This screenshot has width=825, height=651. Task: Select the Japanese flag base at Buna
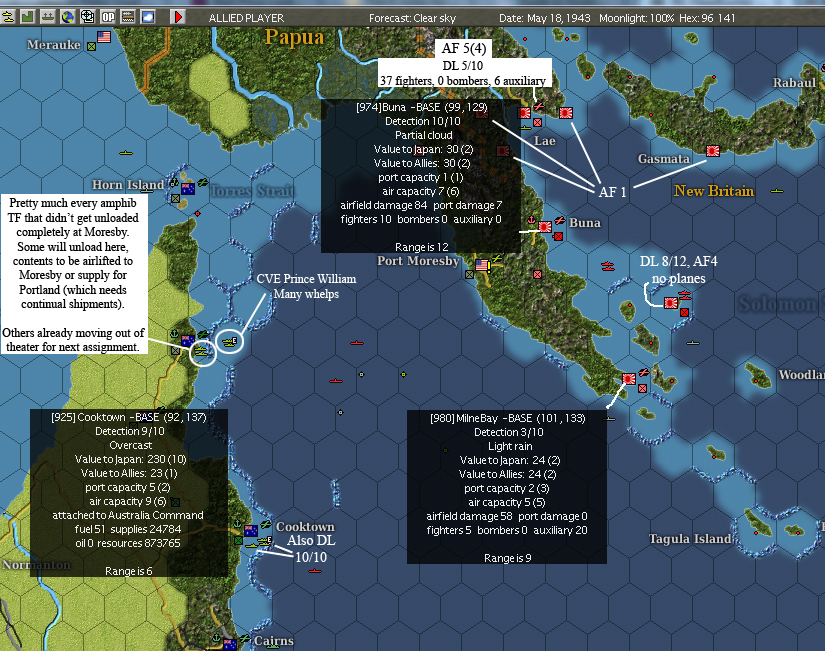[545, 227]
